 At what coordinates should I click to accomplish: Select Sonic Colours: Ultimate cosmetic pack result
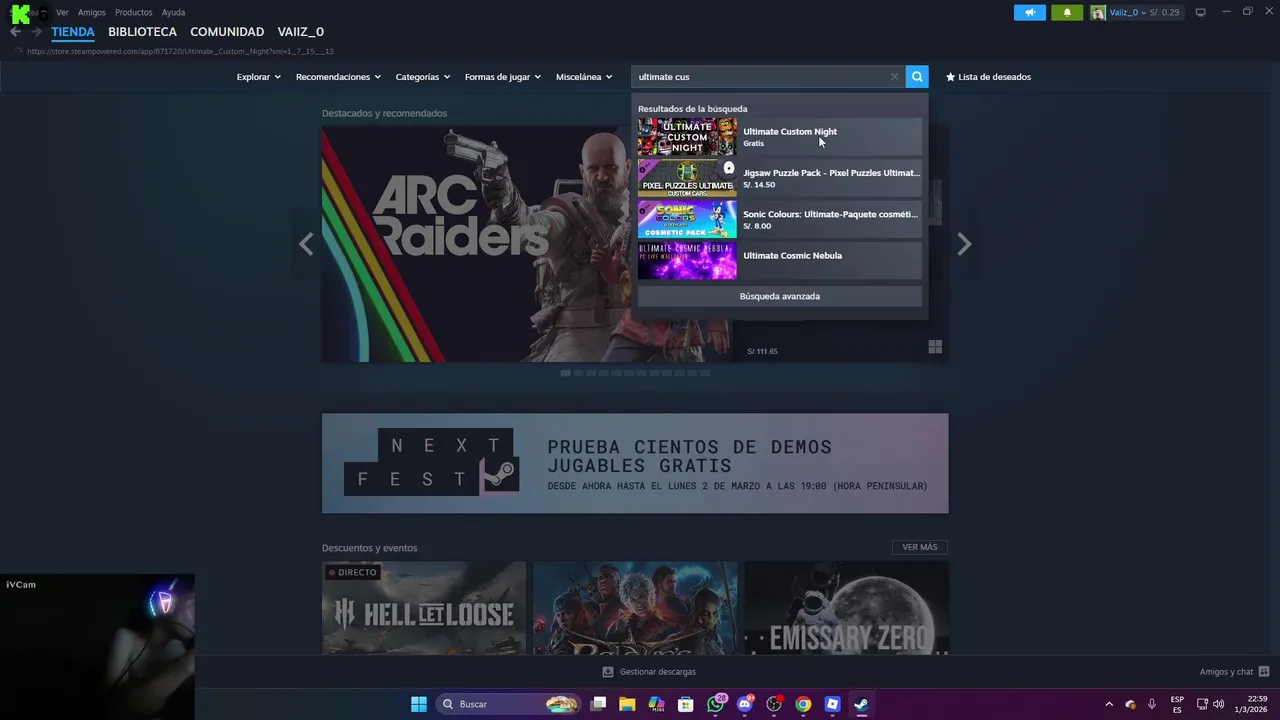pyautogui.click(x=780, y=219)
